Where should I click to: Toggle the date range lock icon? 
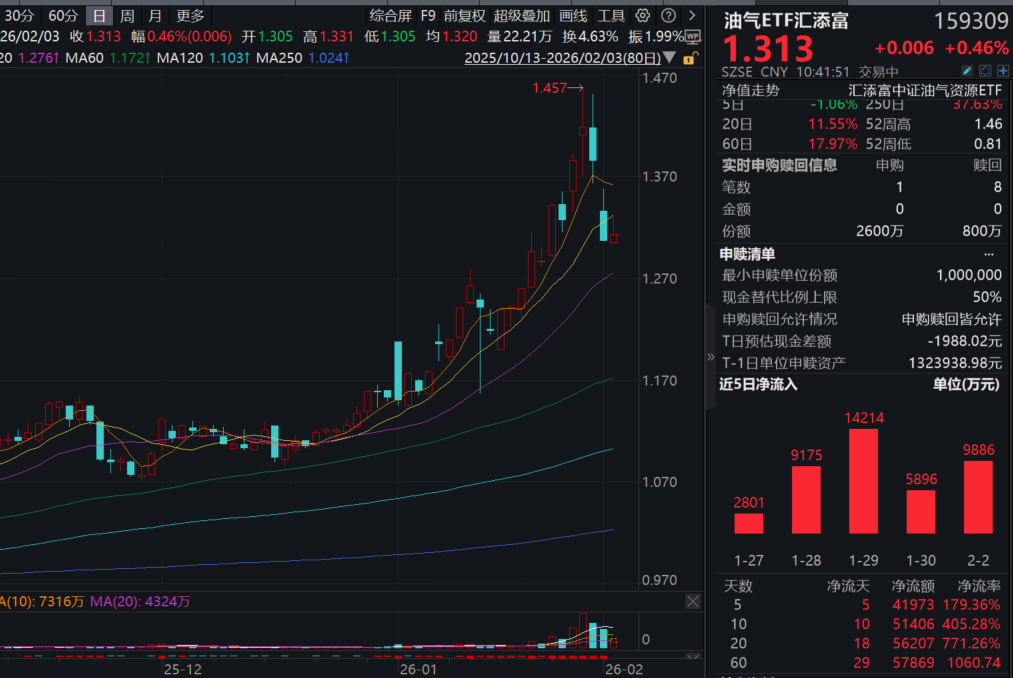(x=690, y=58)
